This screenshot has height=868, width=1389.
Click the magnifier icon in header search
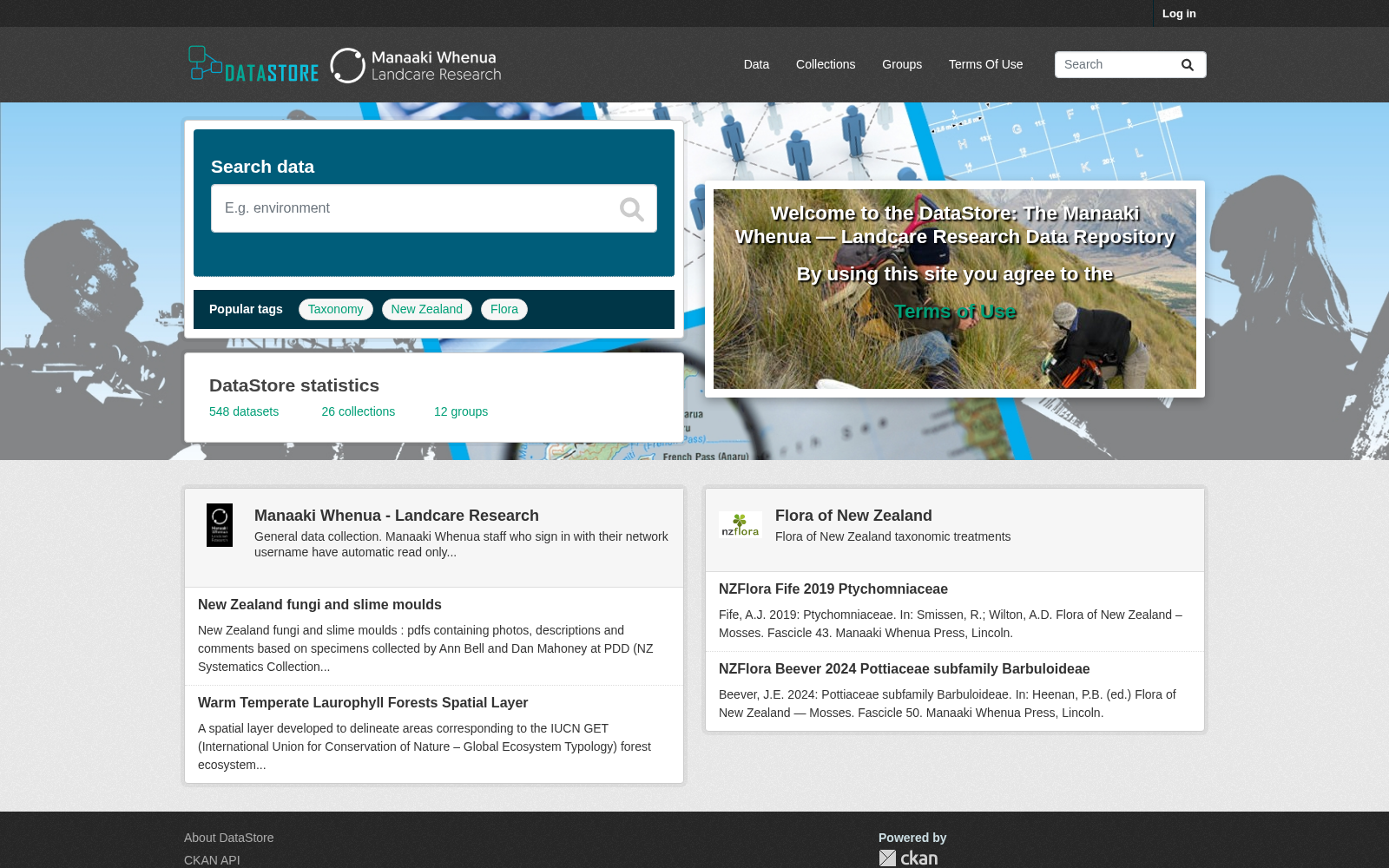point(1187,65)
